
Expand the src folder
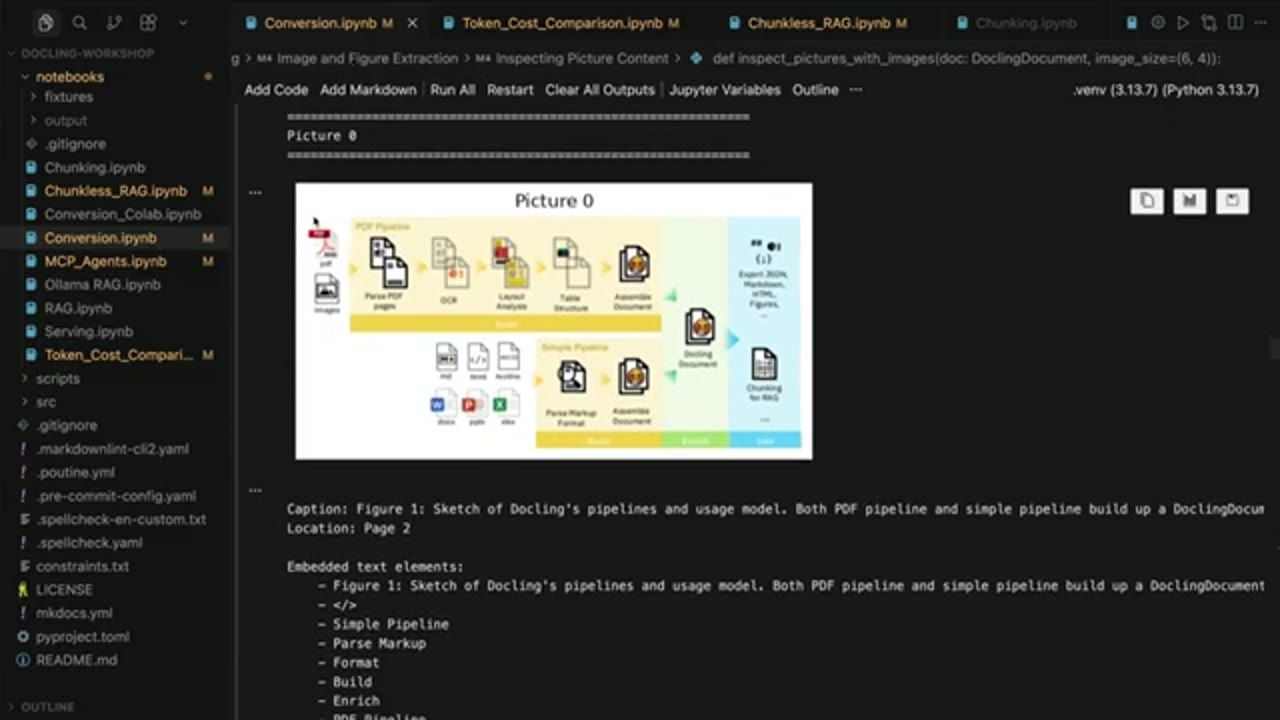(x=45, y=402)
